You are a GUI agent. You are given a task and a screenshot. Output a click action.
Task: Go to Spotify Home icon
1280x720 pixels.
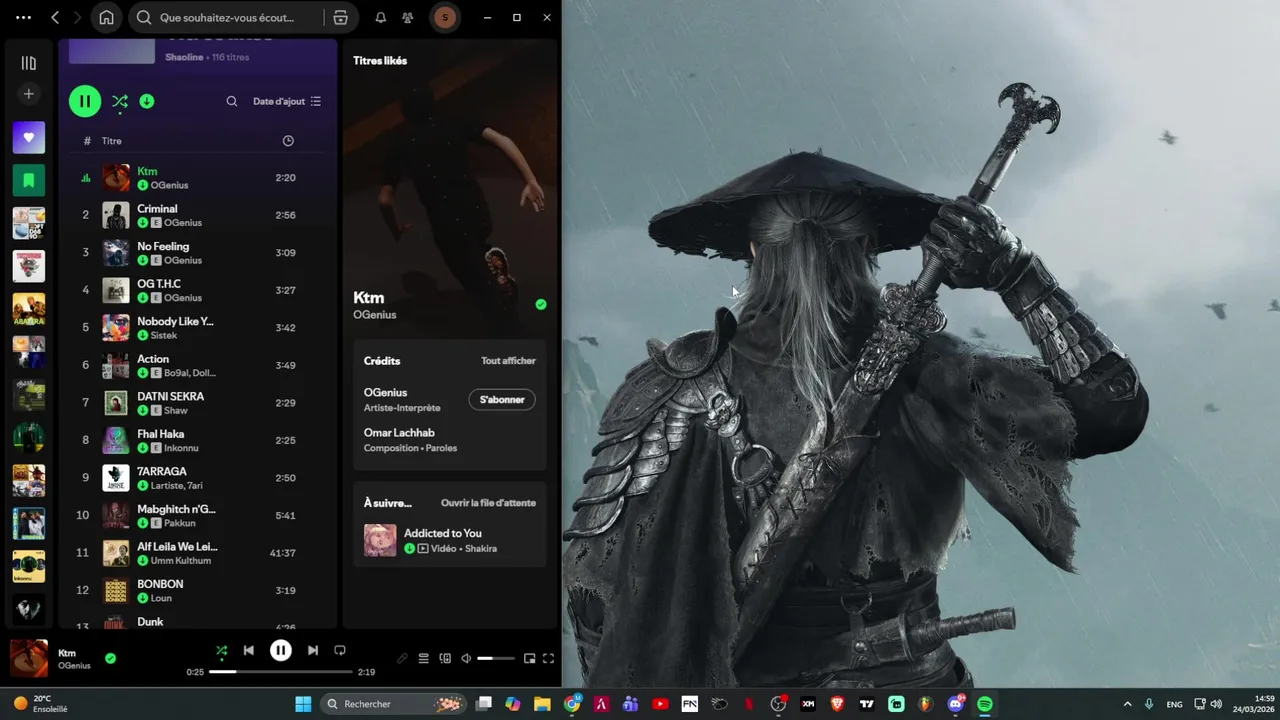point(106,17)
